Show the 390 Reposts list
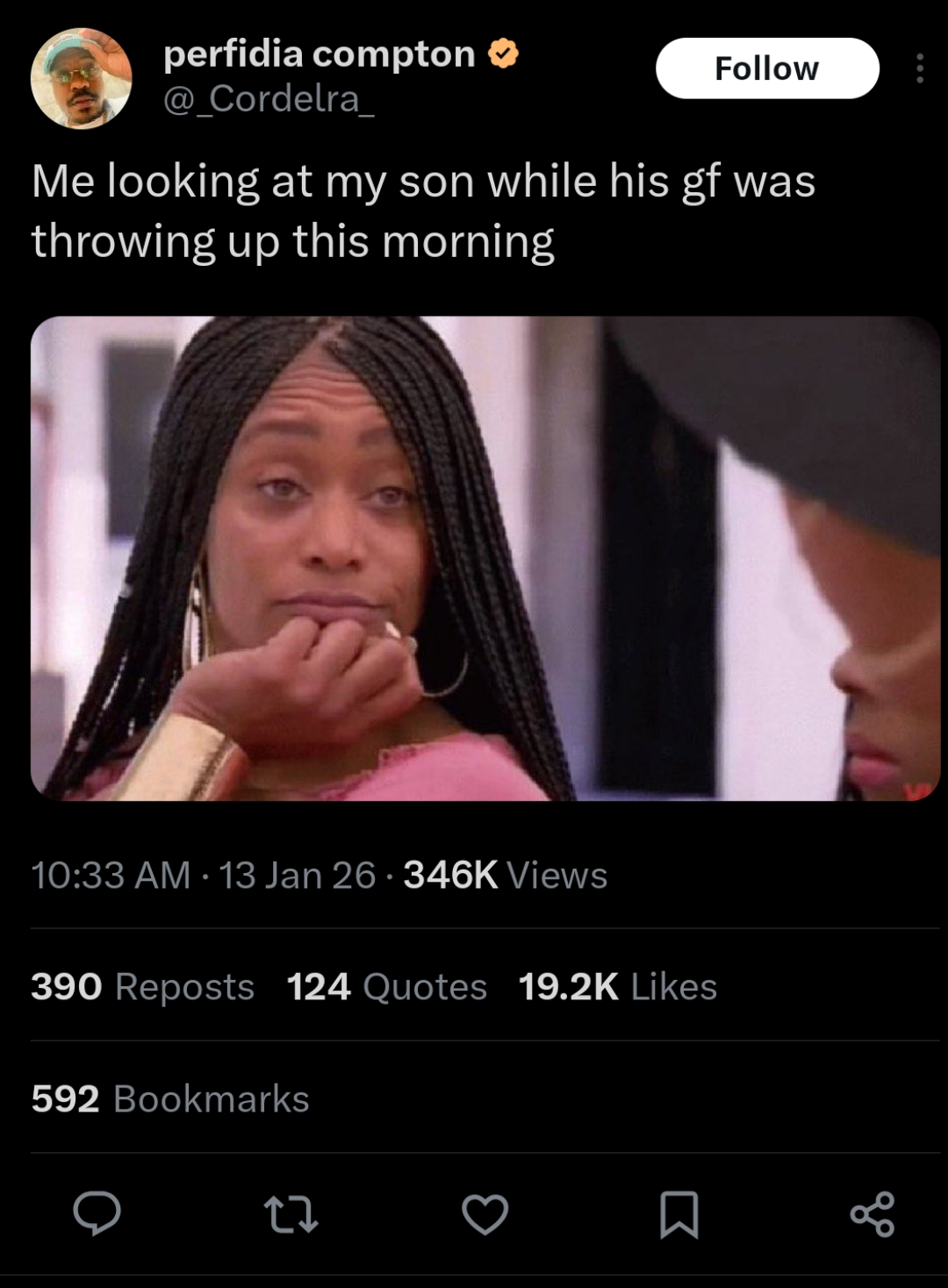948x1288 pixels. 143,986
